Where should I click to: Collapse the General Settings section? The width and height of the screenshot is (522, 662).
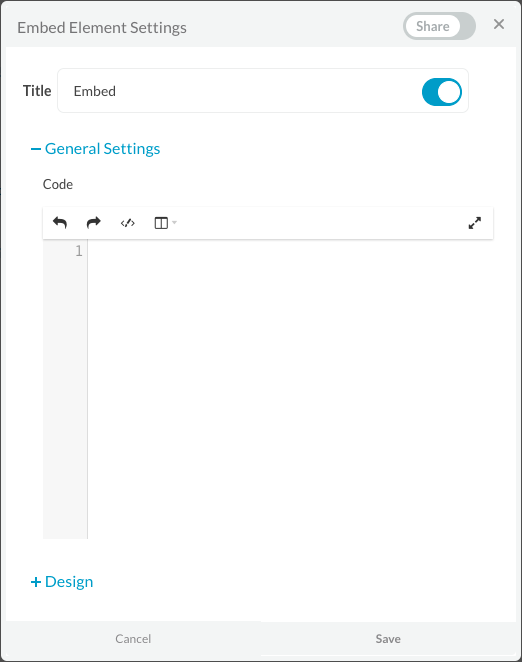click(102, 149)
